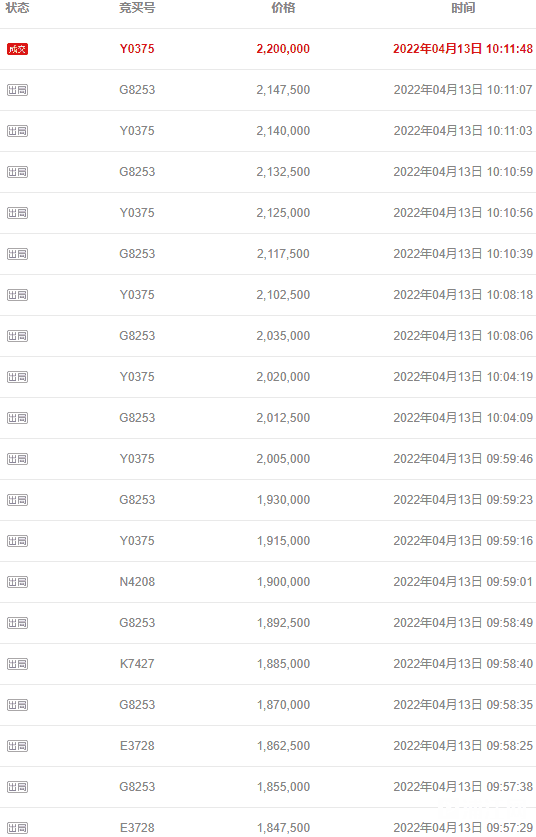Click the 出局 badge beside price 2,005,000
Image resolution: width=536 pixels, height=837 pixels.
tap(17, 459)
